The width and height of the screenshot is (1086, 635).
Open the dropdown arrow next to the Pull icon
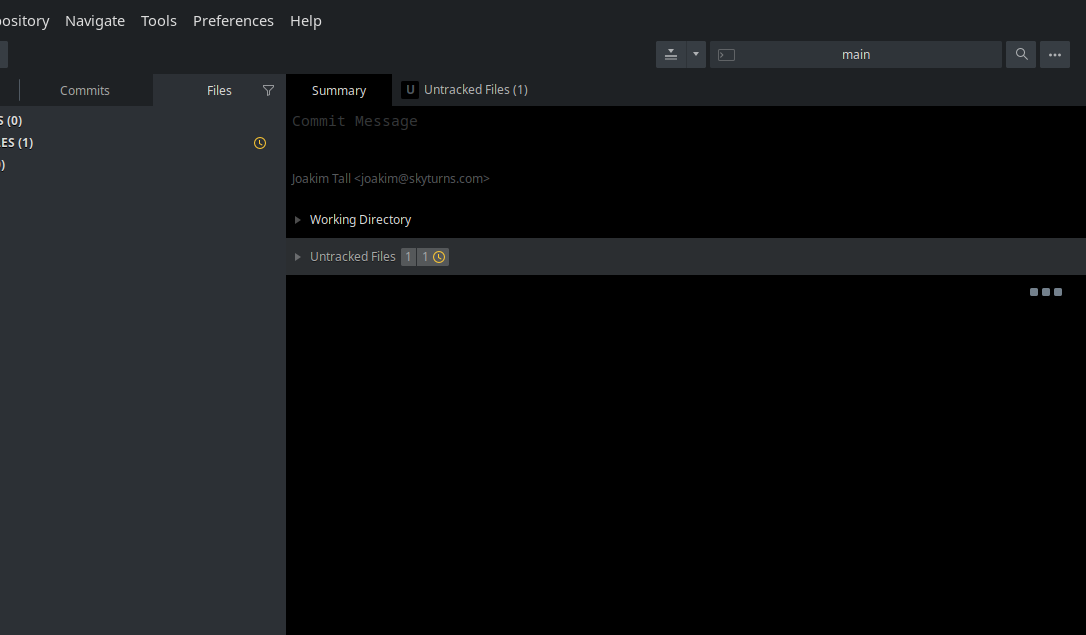click(696, 54)
